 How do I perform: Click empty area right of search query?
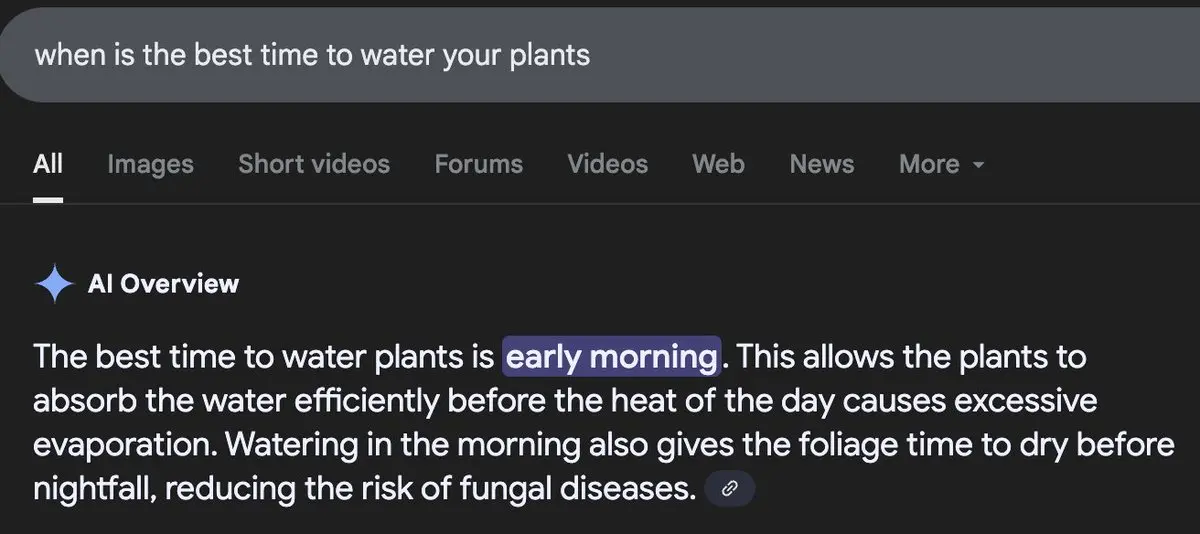[890, 54]
